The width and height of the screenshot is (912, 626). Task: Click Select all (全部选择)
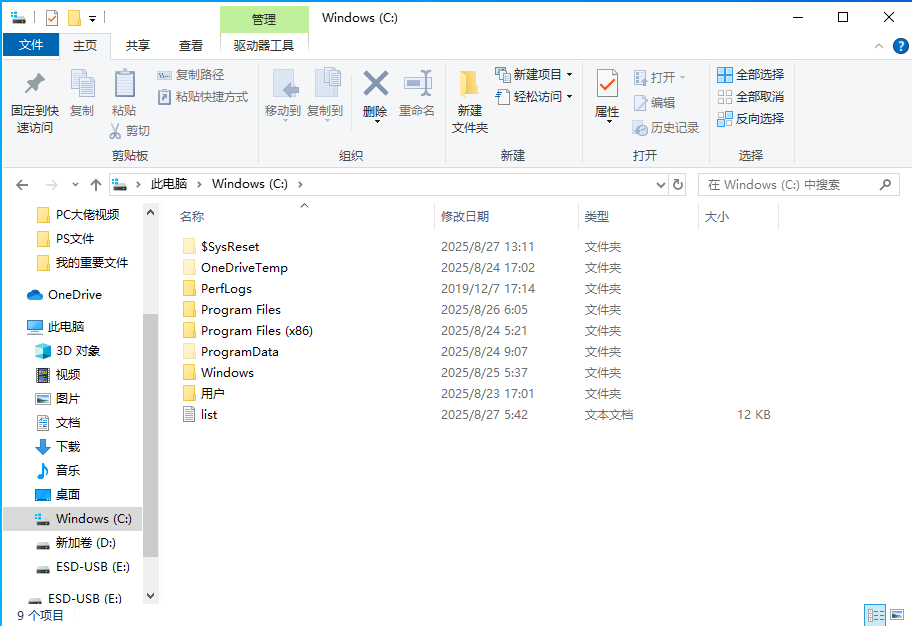(x=751, y=74)
